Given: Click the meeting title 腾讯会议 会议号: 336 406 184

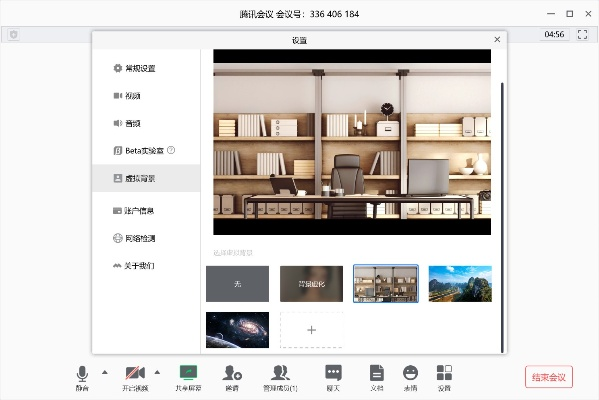Looking at the screenshot, I should click(x=299, y=14).
